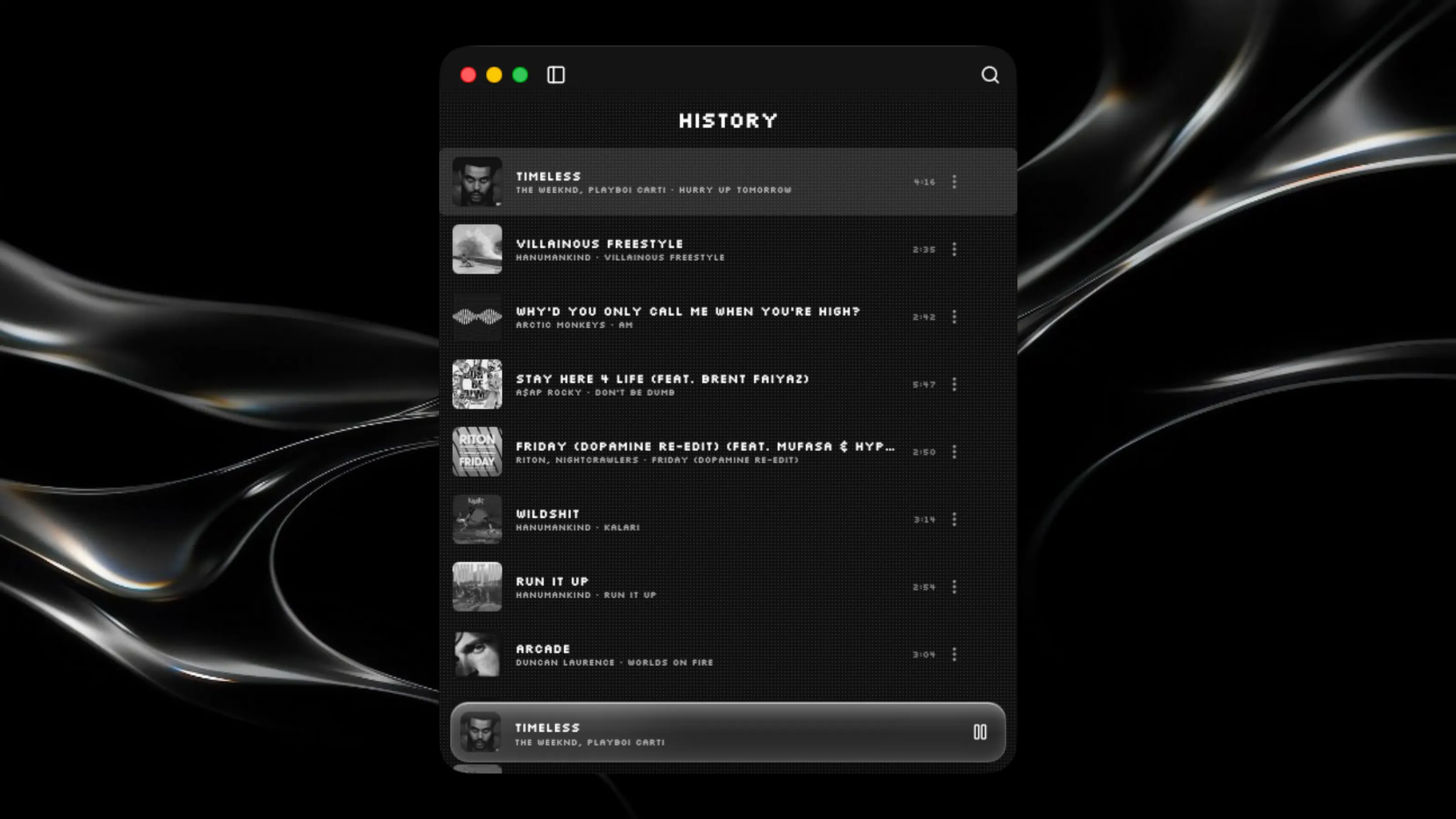Click the 2:50 duration of Friday
This screenshot has height=819, width=1456.
924,452
